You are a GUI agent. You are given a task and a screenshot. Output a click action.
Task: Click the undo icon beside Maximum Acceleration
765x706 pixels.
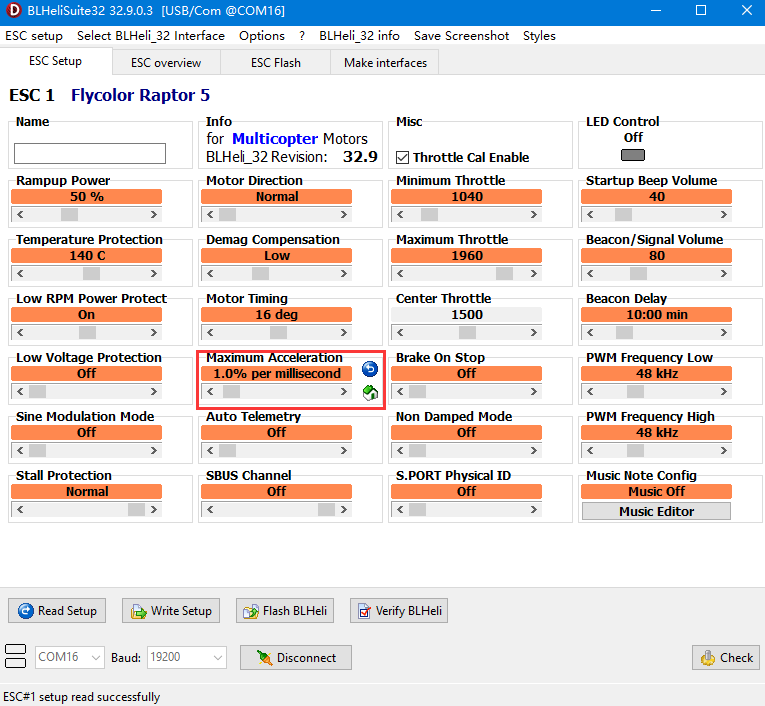[x=369, y=369]
